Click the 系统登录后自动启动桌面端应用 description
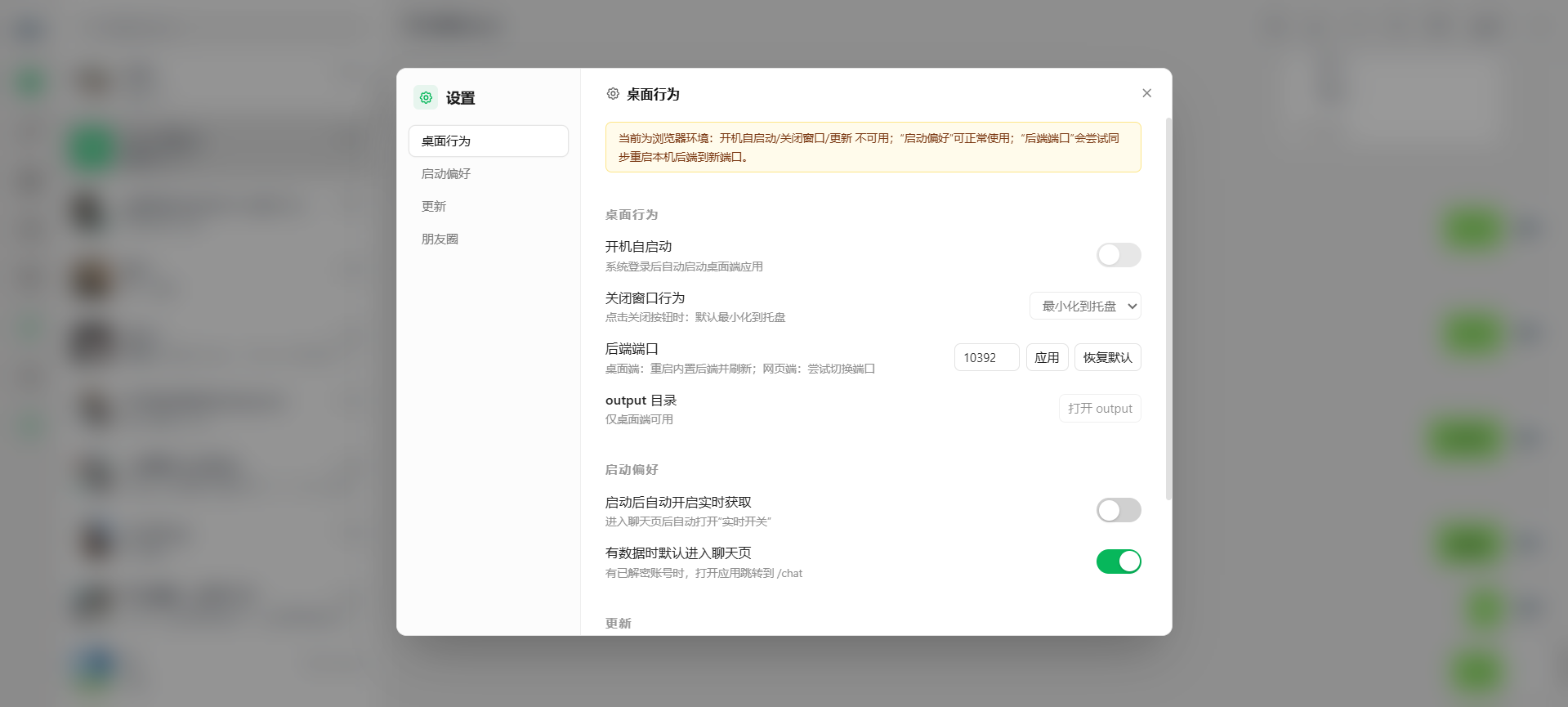This screenshot has height=707, width=1568. pyautogui.click(x=684, y=266)
